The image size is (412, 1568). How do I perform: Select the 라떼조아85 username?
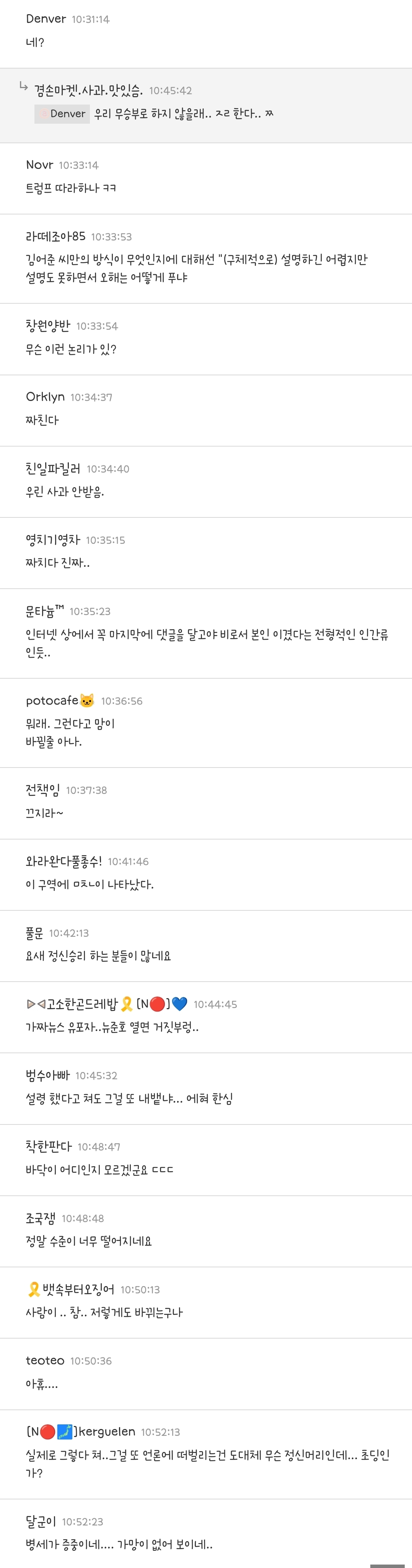pos(55,236)
